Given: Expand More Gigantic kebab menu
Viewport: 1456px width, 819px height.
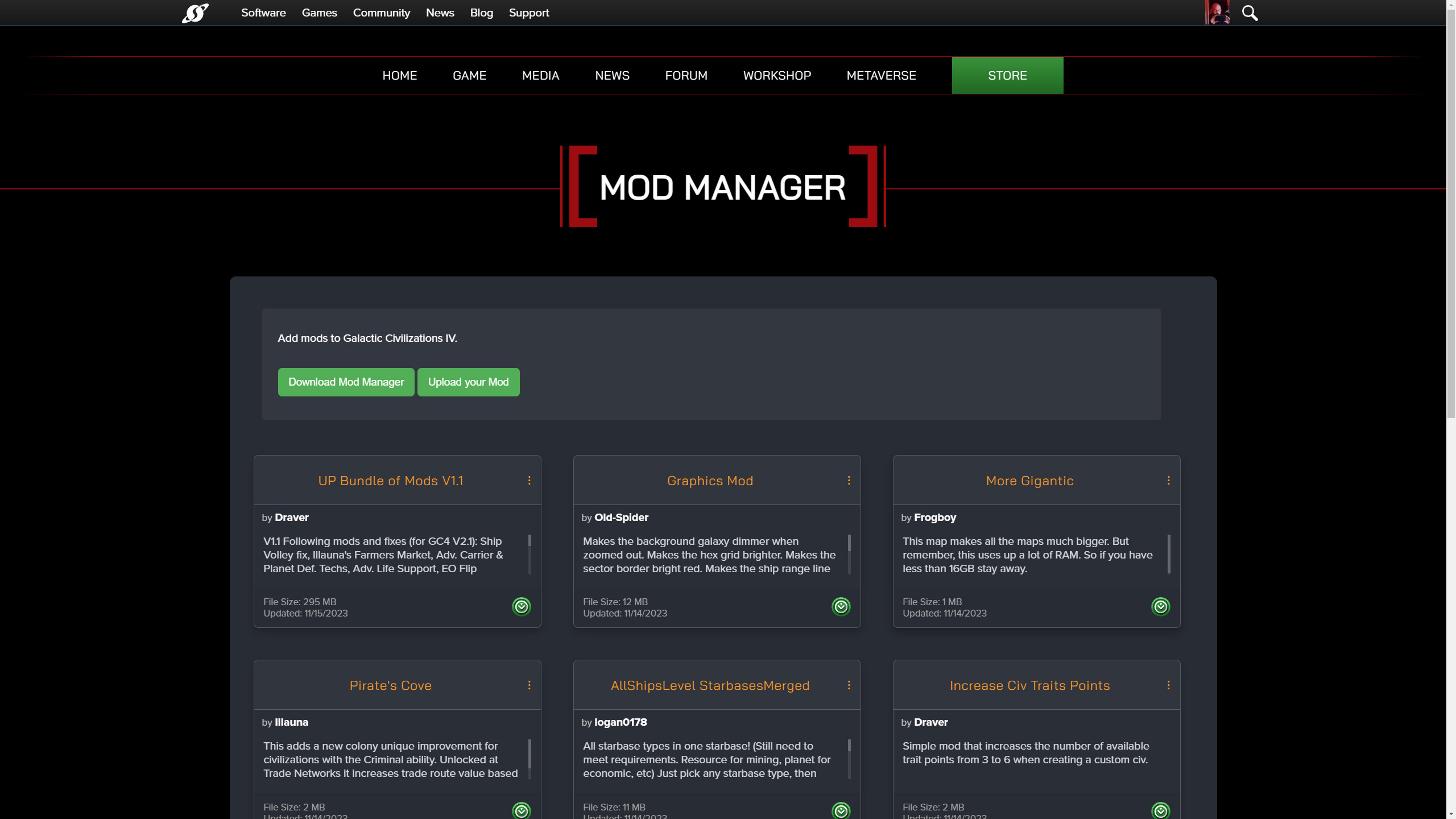Looking at the screenshot, I should tap(1168, 481).
